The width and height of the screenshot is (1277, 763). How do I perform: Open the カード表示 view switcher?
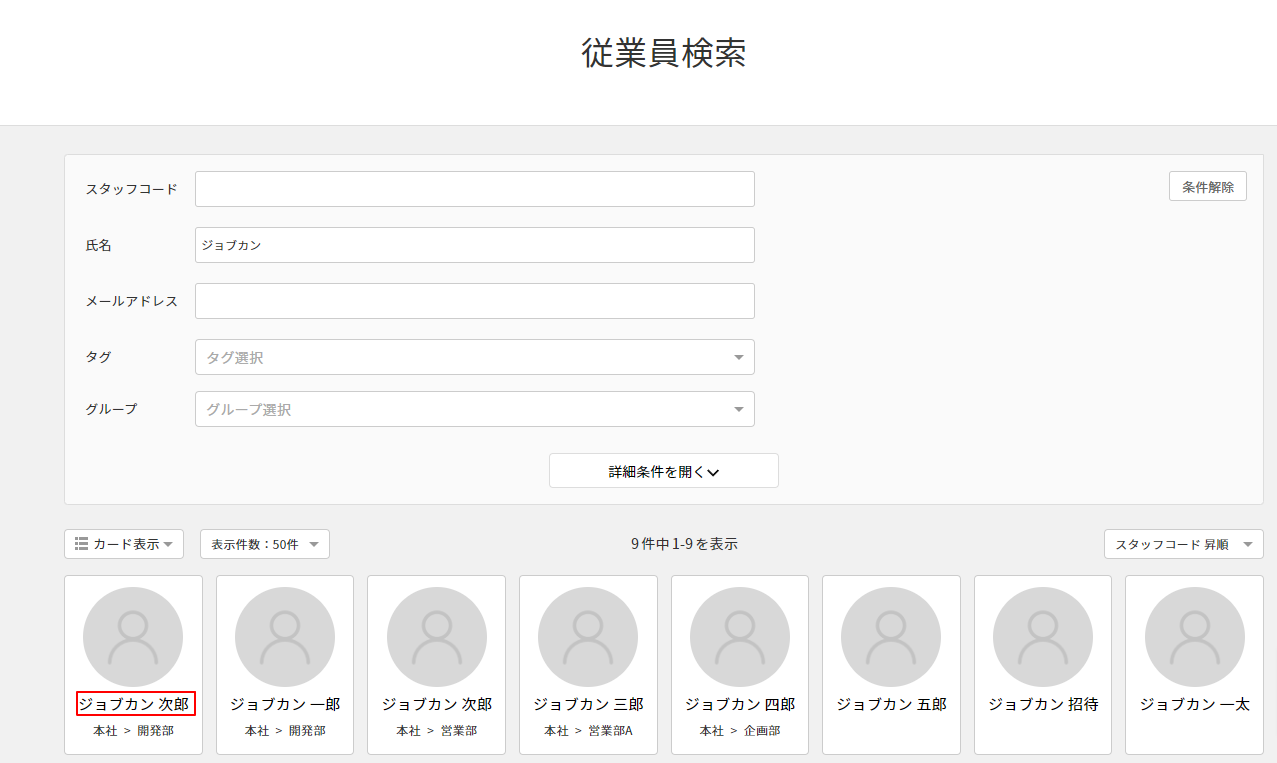point(124,544)
